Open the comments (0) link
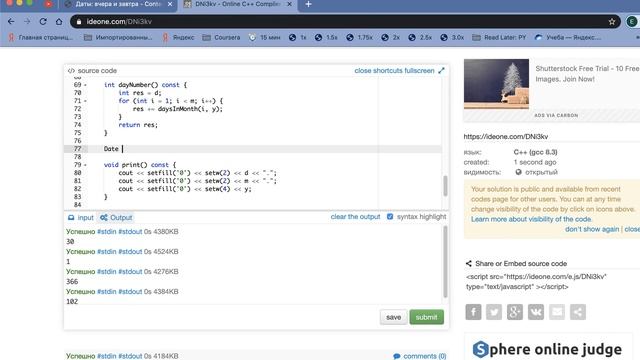 [x=420, y=356]
